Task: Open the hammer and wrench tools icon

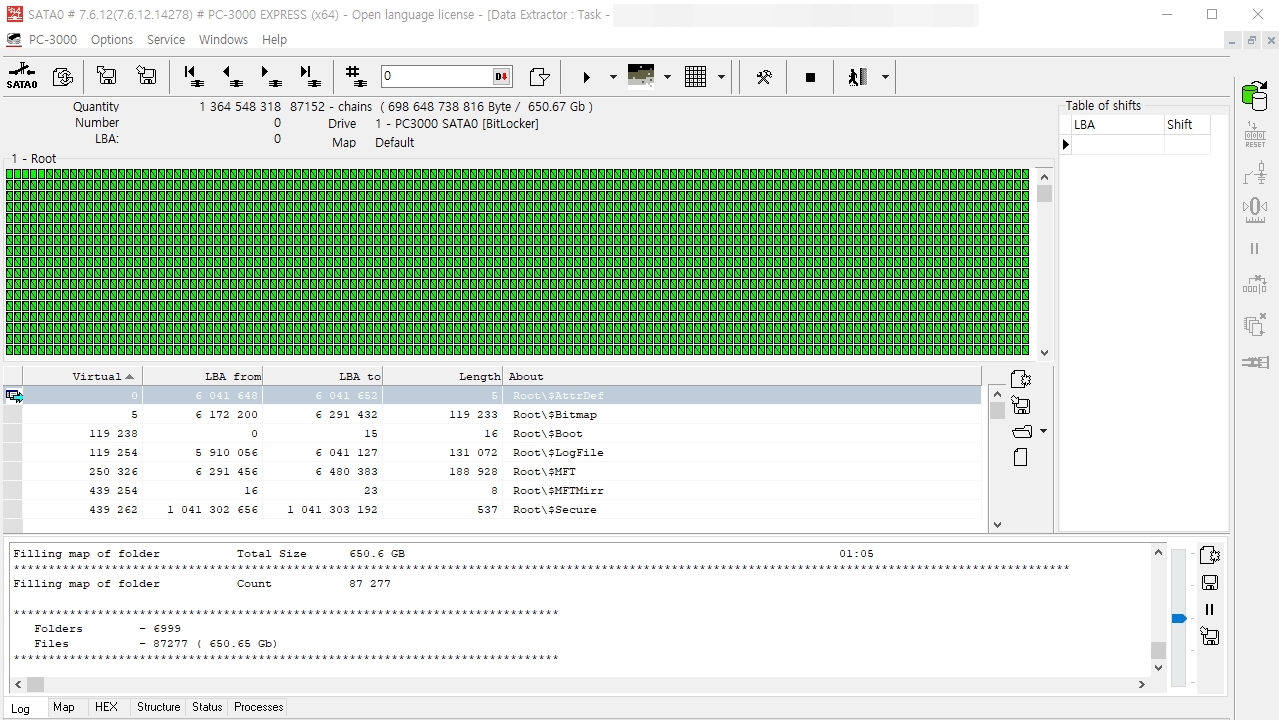Action: (763, 77)
